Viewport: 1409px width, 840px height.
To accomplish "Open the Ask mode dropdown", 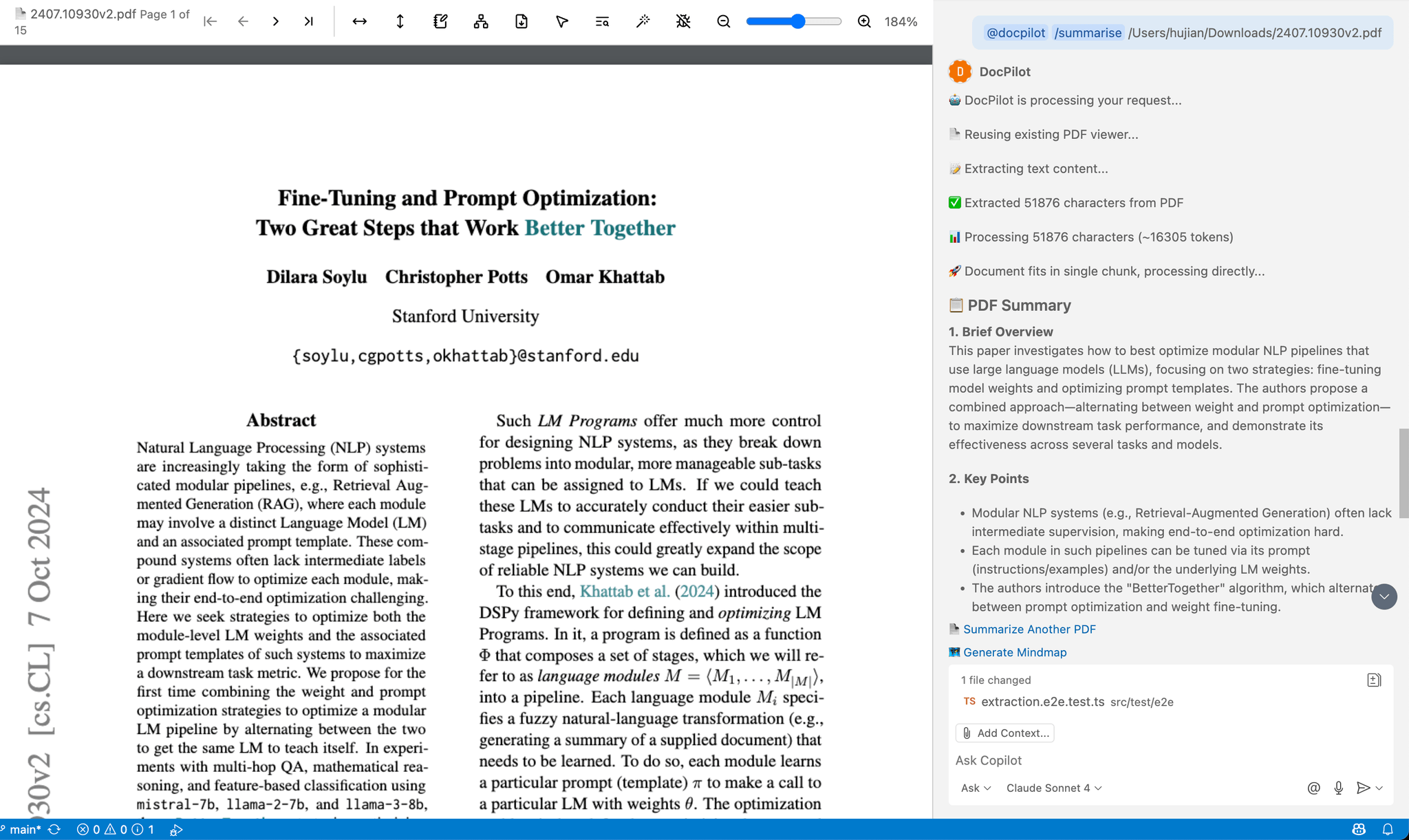I will 976,788.
